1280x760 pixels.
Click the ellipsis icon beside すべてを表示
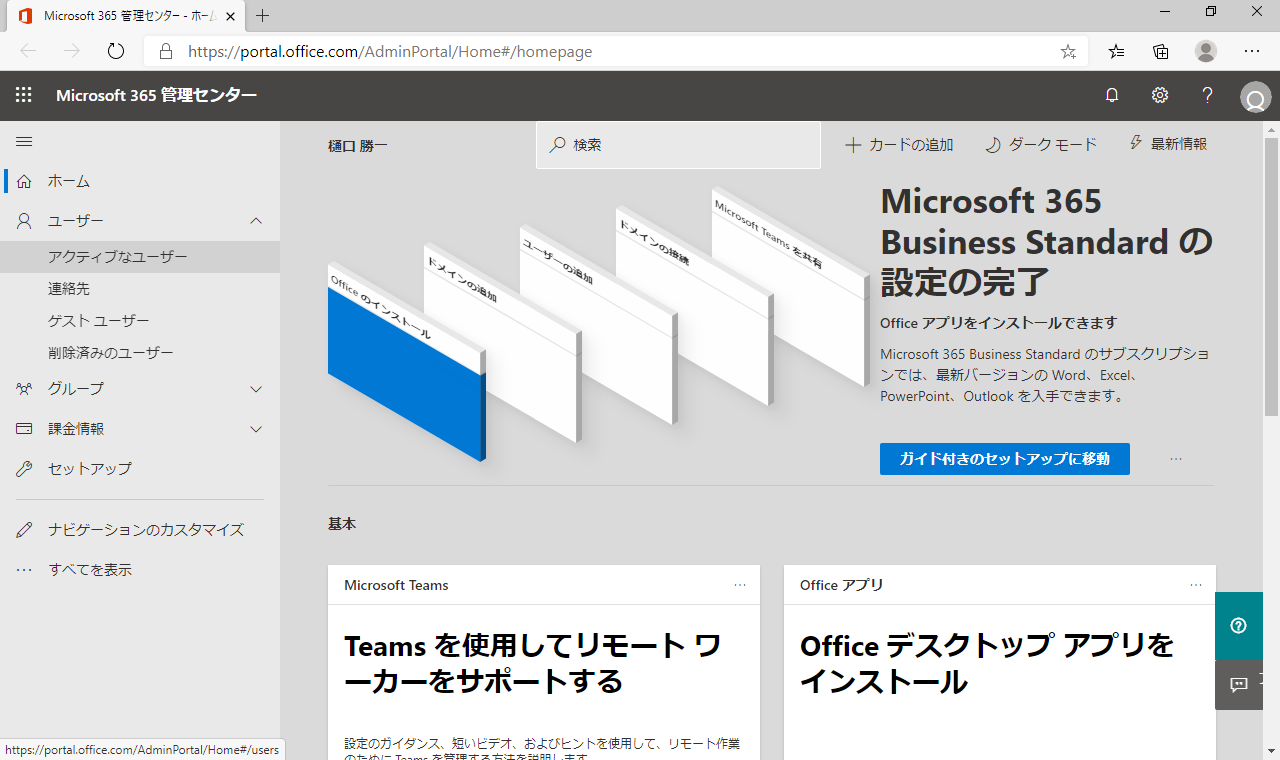(24, 570)
